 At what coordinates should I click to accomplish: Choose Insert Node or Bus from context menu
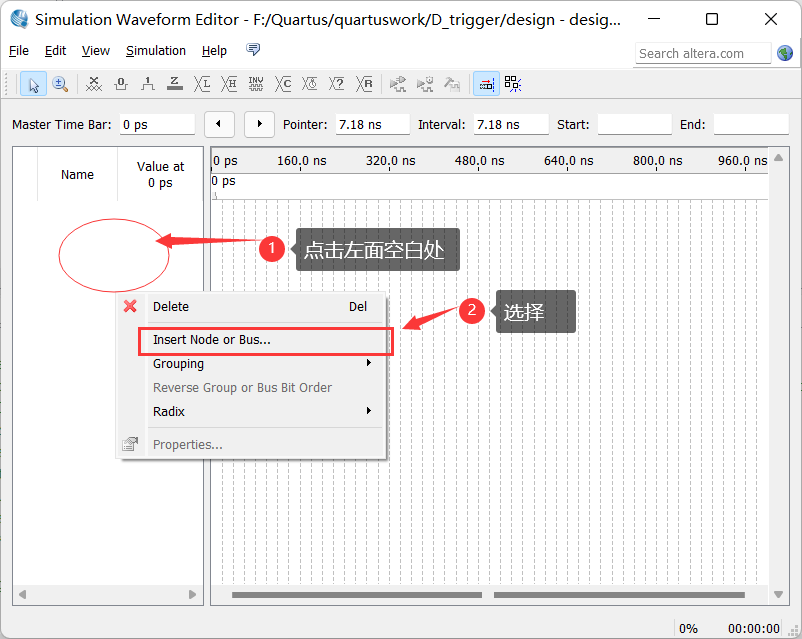[265, 340]
